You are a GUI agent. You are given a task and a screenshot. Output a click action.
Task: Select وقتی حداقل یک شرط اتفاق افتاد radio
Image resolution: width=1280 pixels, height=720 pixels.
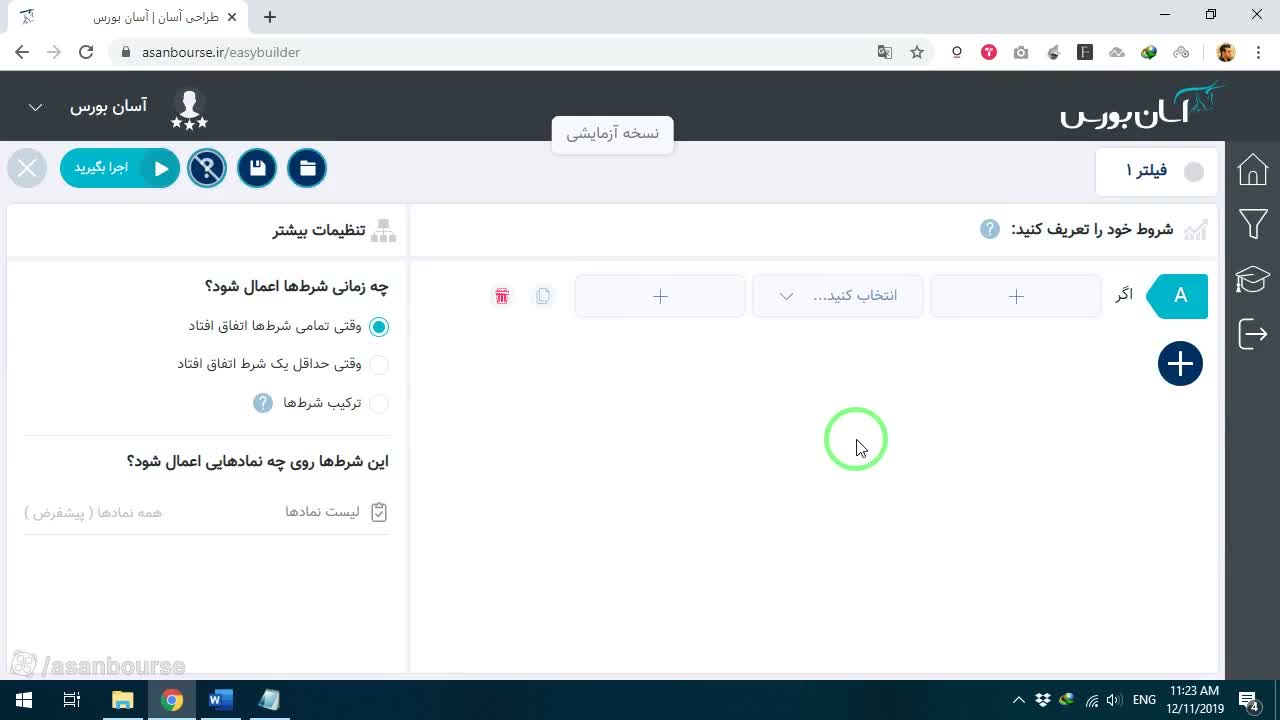(x=379, y=364)
